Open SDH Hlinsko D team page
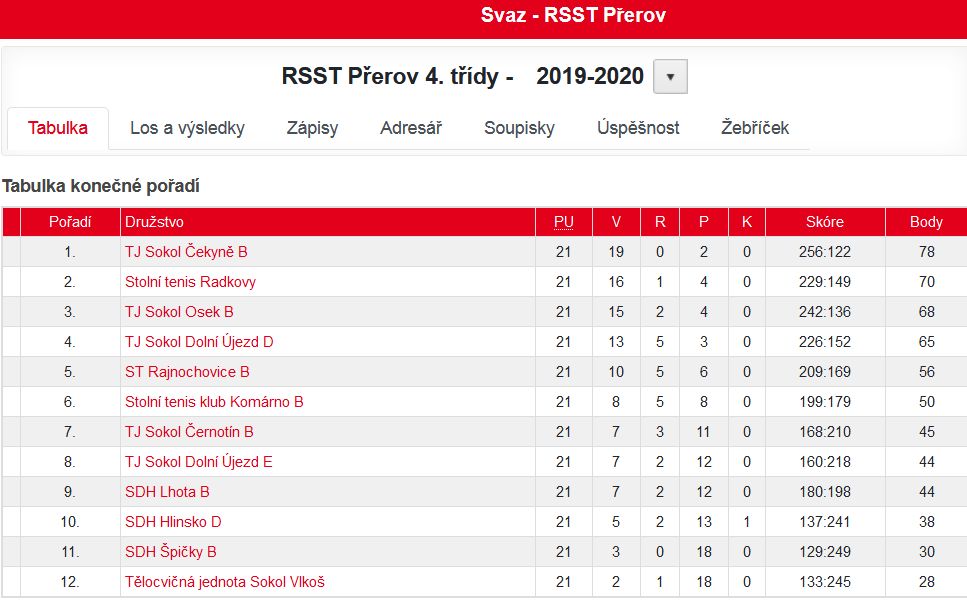 click(173, 522)
